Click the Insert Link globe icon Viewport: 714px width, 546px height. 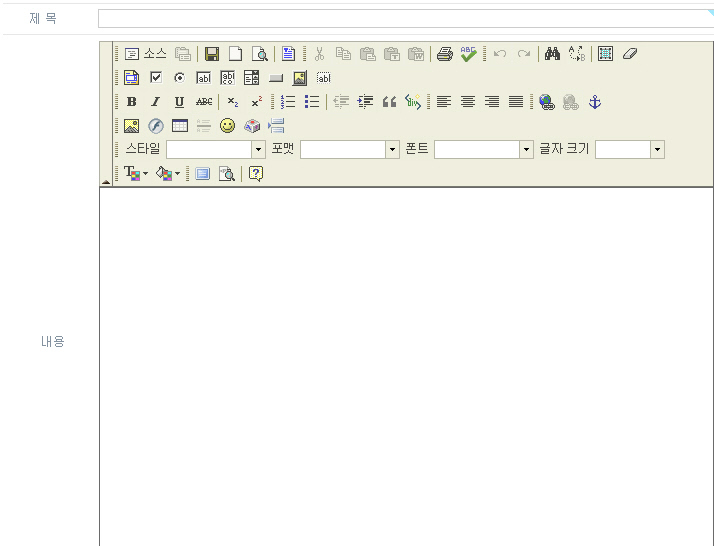546,102
